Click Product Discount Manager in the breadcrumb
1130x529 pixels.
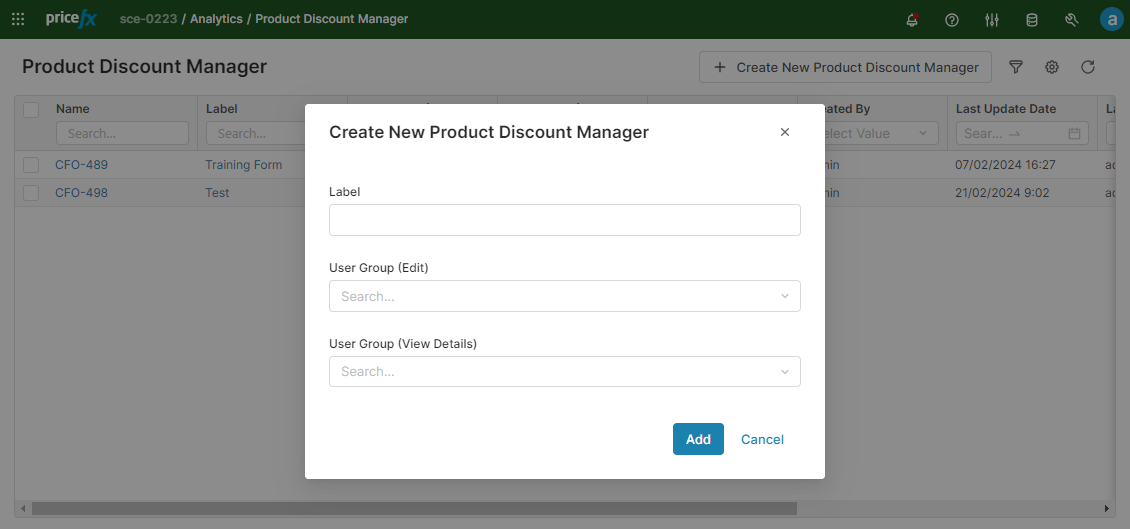coord(332,19)
